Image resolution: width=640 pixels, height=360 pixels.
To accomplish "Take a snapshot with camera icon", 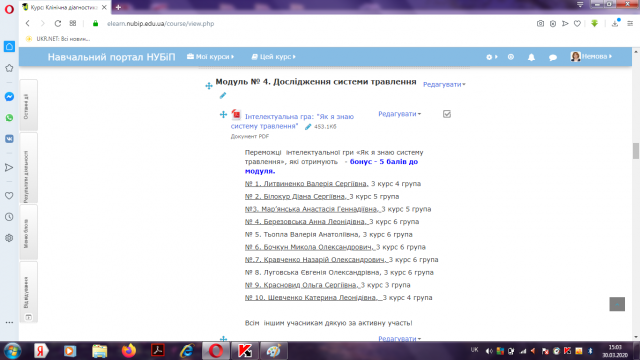I will coord(540,24).
